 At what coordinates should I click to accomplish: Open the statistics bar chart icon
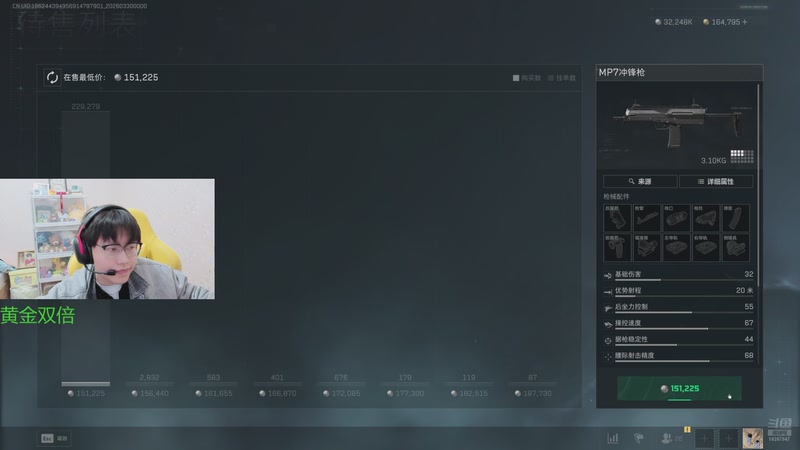point(613,438)
